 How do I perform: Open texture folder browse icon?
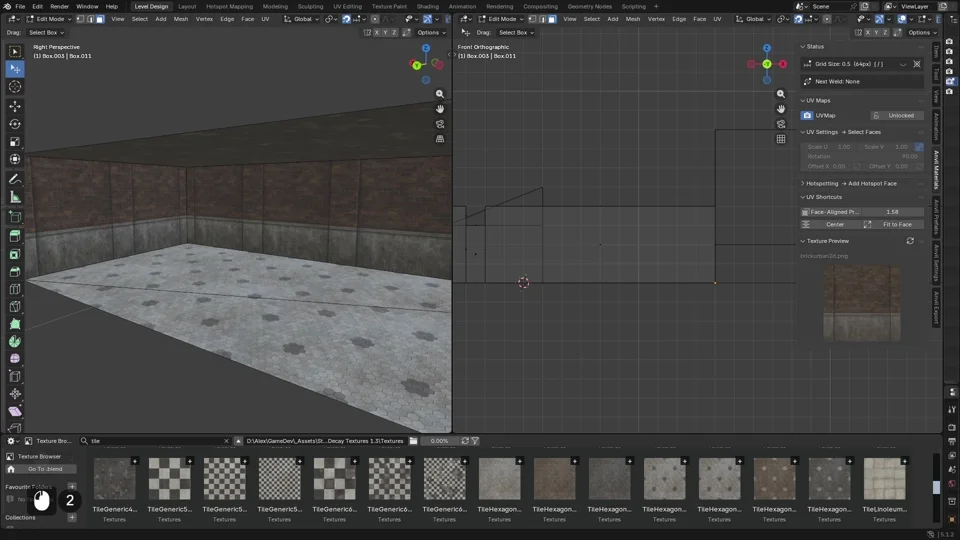(x=413, y=441)
